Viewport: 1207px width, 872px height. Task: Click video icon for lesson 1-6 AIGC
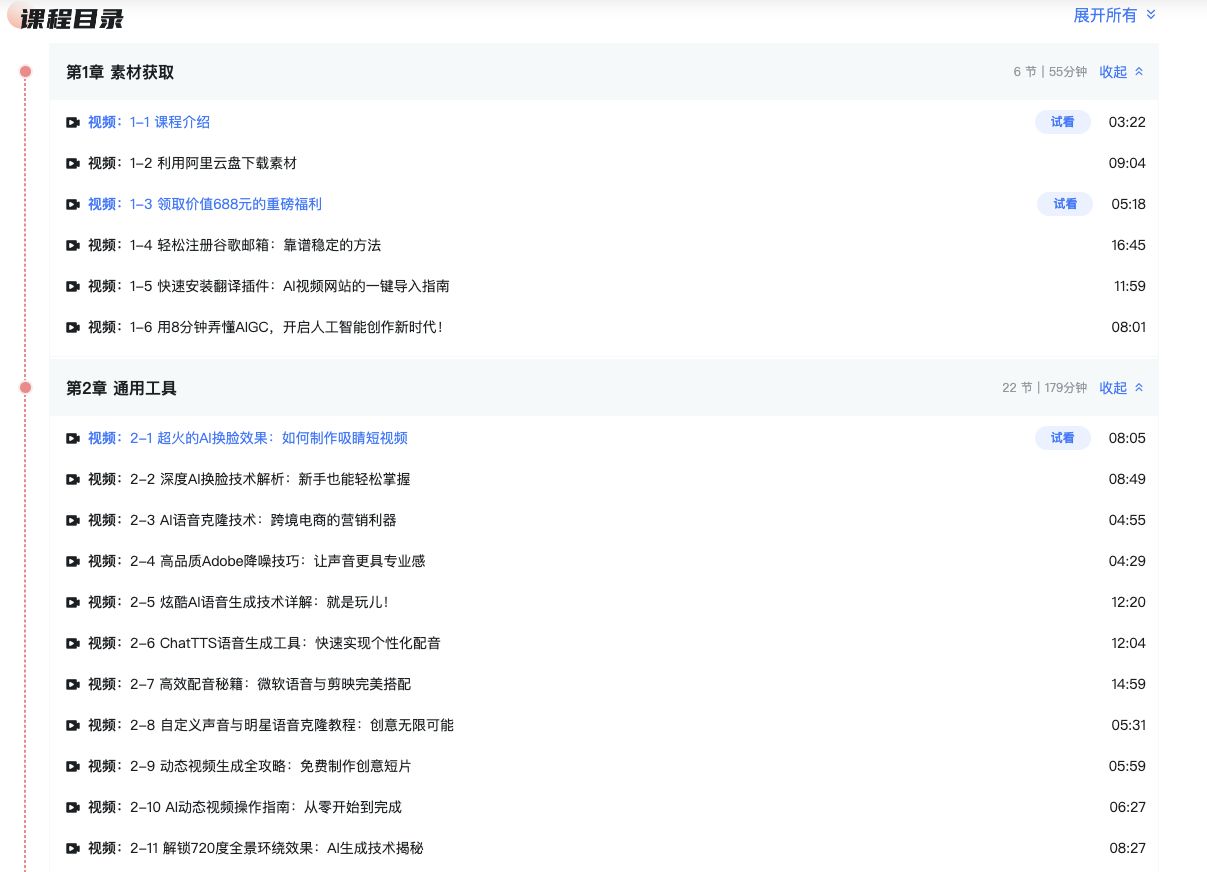[73, 327]
